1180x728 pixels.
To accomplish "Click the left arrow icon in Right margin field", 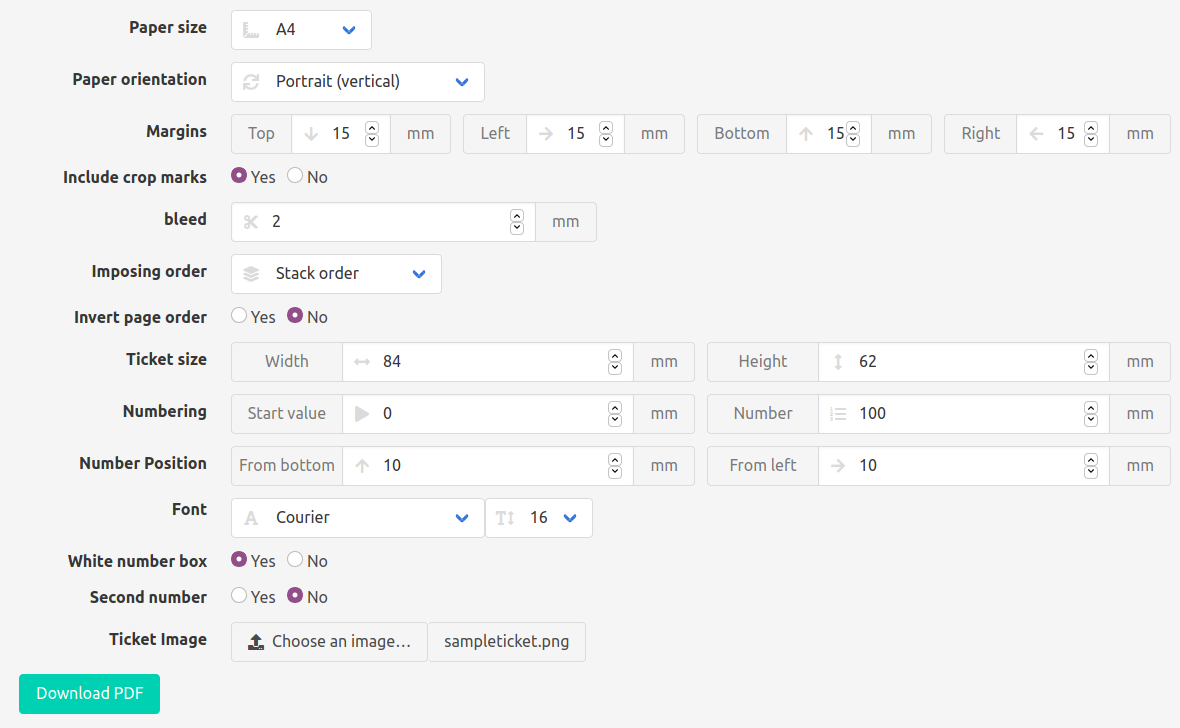I will pyautogui.click(x=1036, y=134).
